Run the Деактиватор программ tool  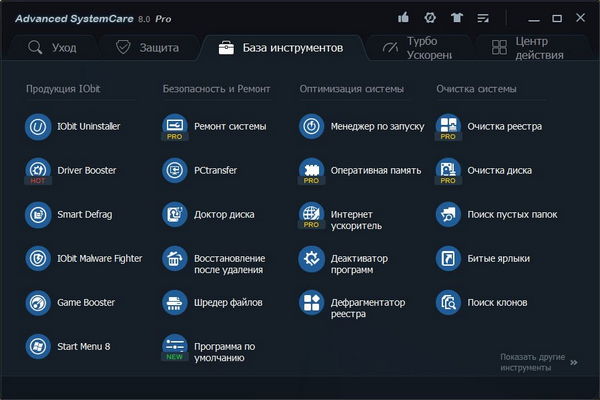[312, 258]
